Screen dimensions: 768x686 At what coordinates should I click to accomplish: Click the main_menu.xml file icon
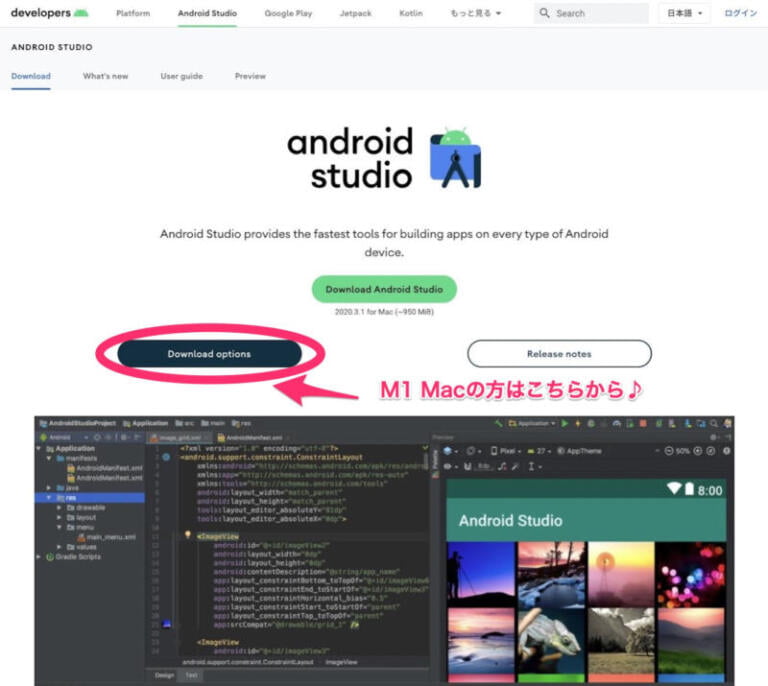click(x=80, y=537)
